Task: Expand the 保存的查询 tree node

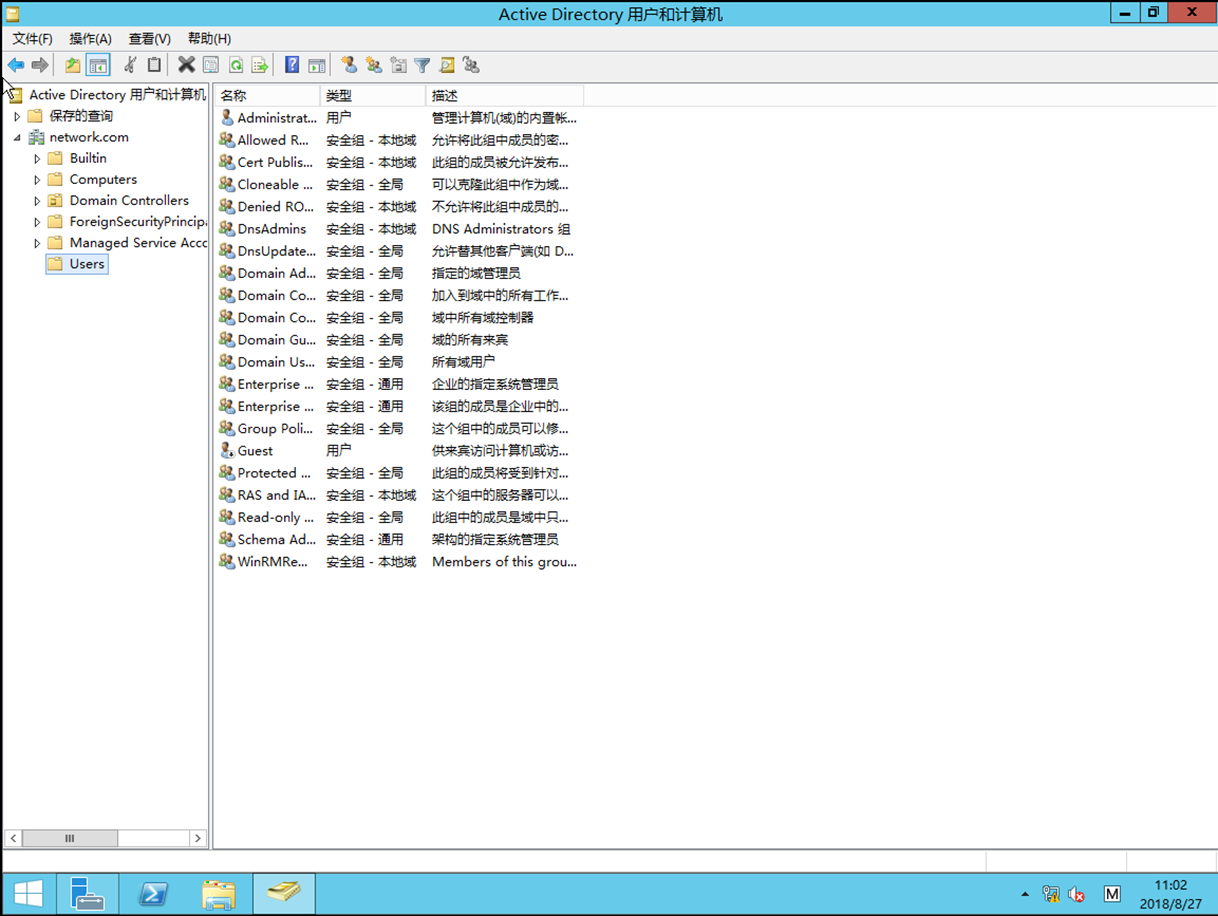Action: (17, 116)
